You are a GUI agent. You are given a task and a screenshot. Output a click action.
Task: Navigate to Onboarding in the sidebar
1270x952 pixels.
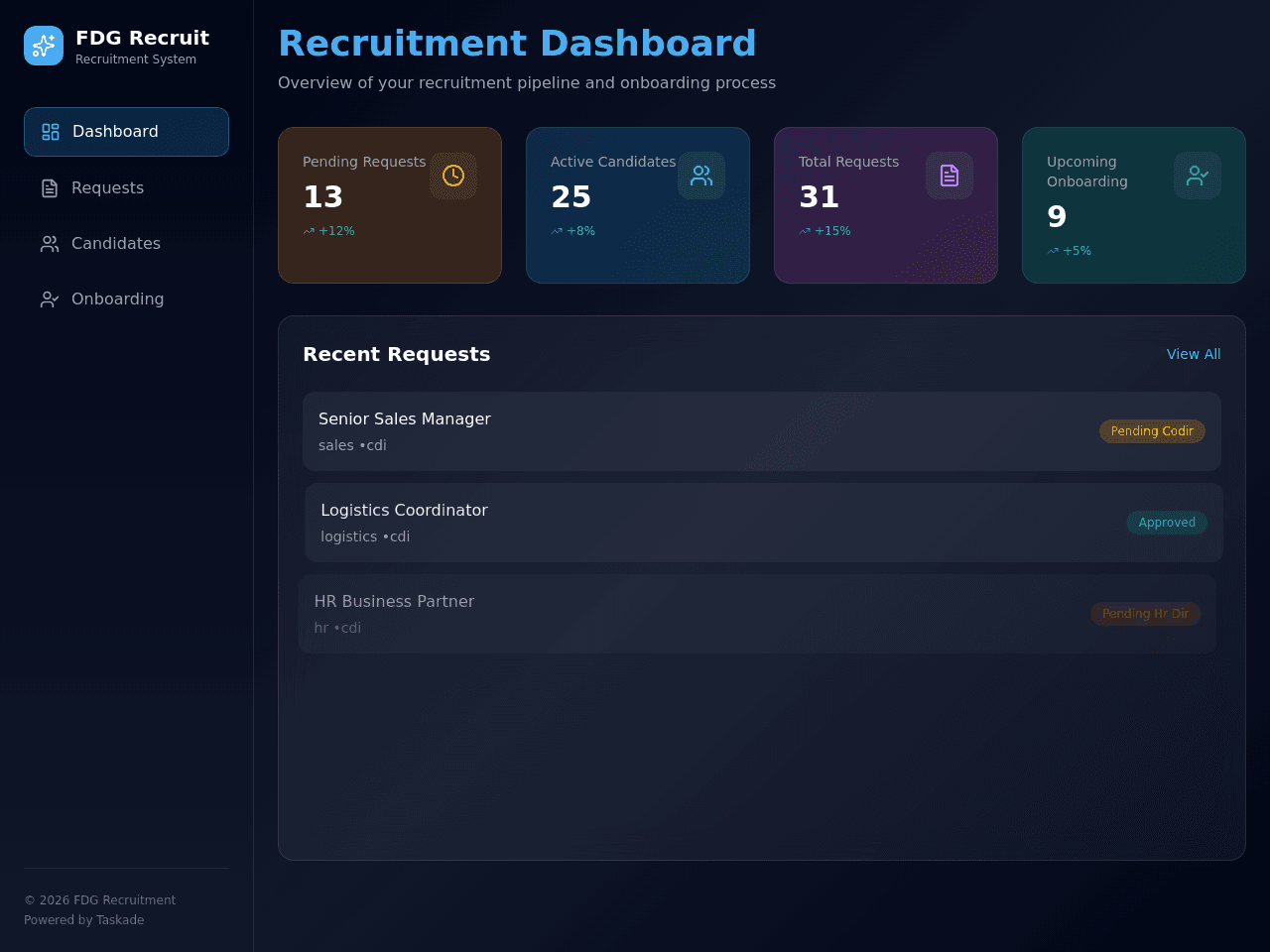126,299
